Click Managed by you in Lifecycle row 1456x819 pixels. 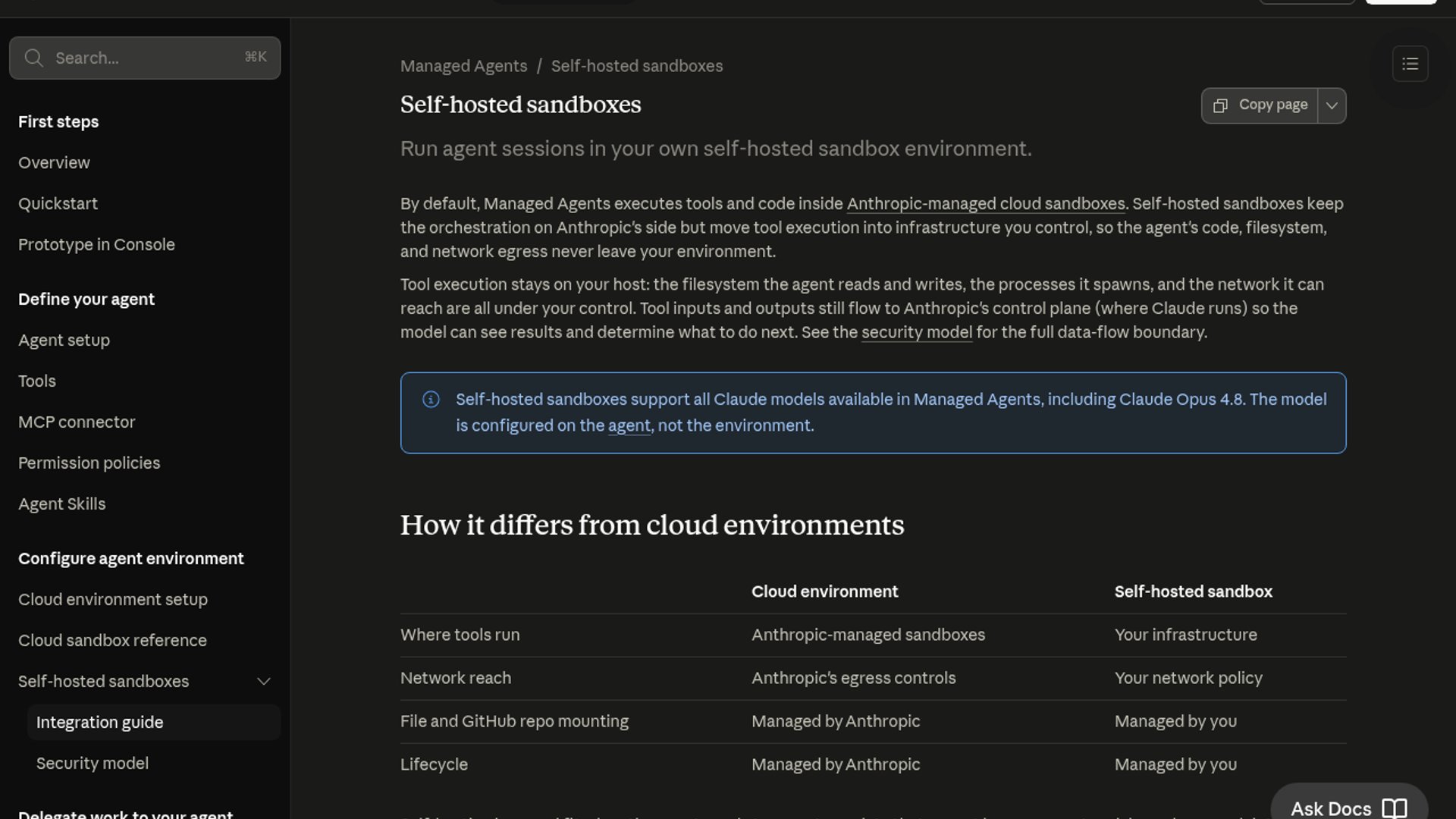(x=1175, y=764)
